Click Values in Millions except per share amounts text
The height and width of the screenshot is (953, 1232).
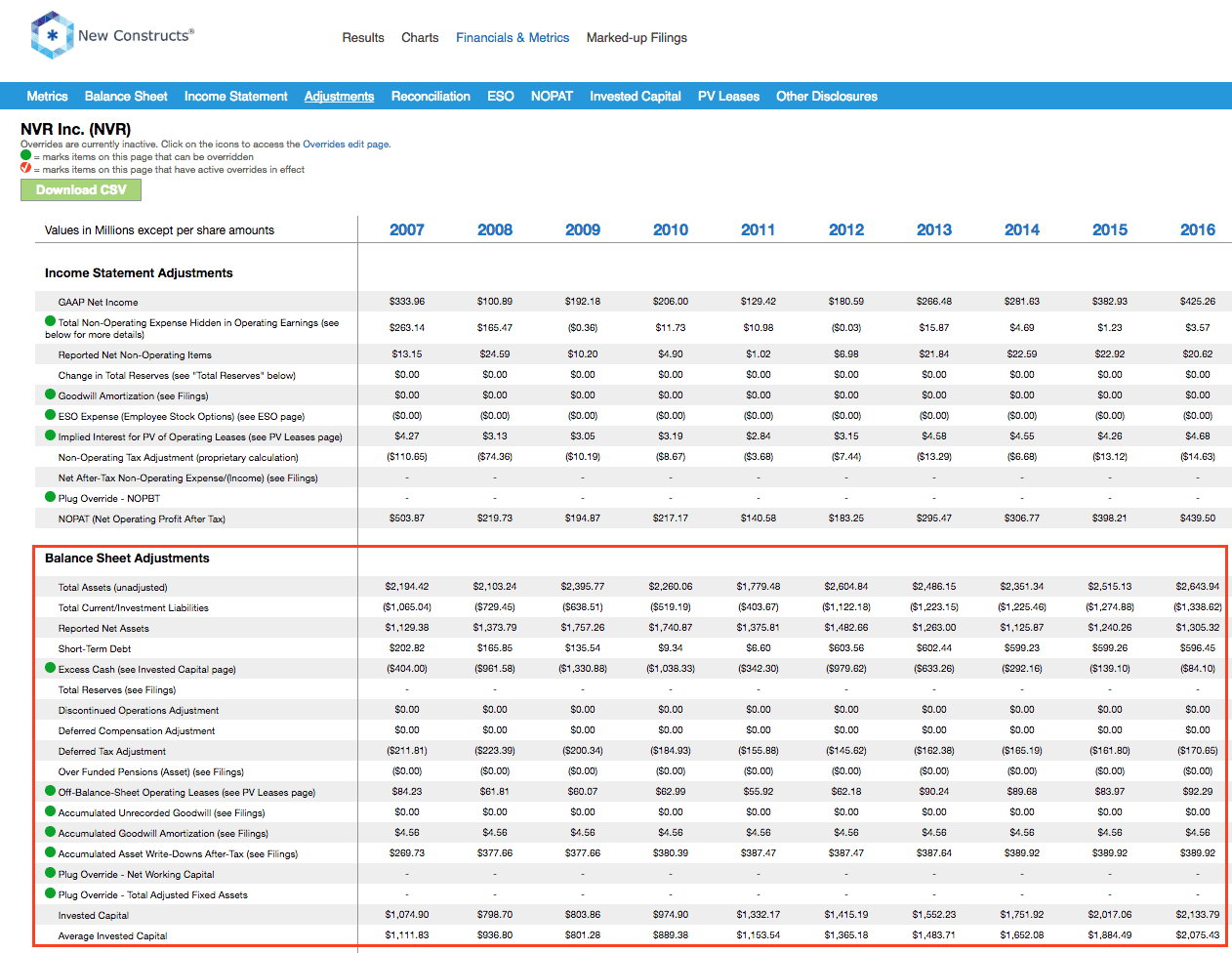[159, 230]
